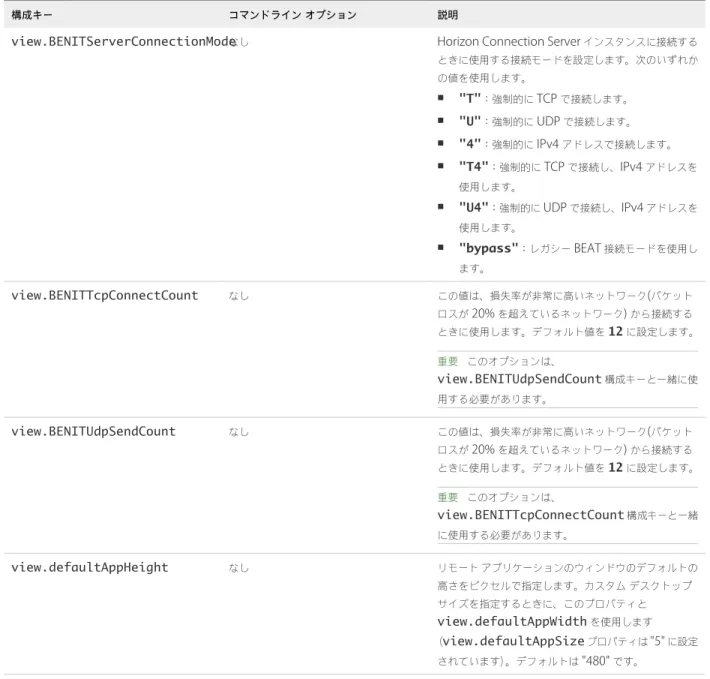
Task: Click the コマンドライン オプション column header
Action: tap(293, 15)
